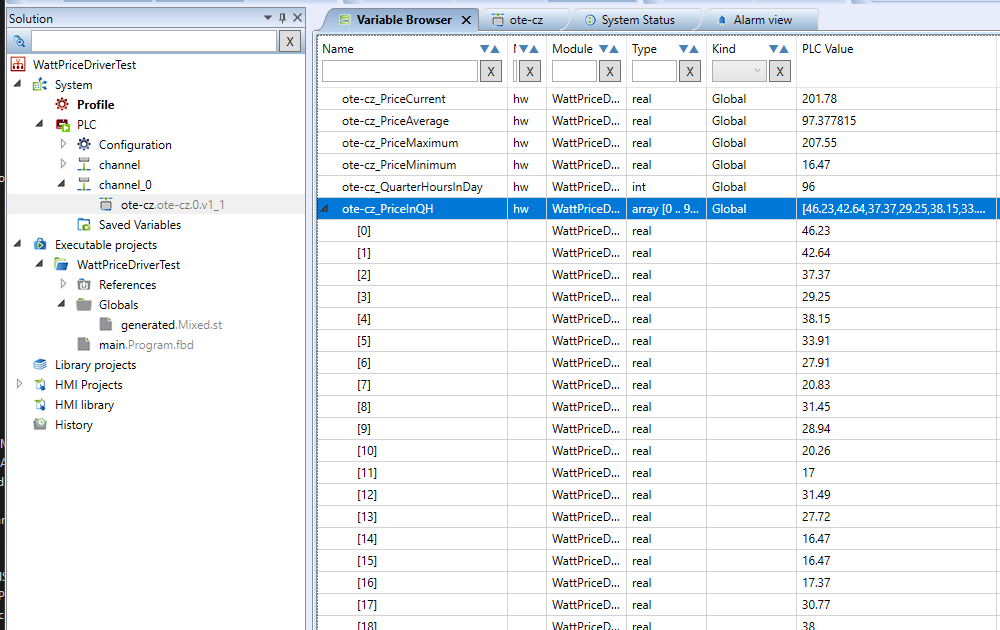Toggle auto-hide pin on Solution panel

[282, 18]
